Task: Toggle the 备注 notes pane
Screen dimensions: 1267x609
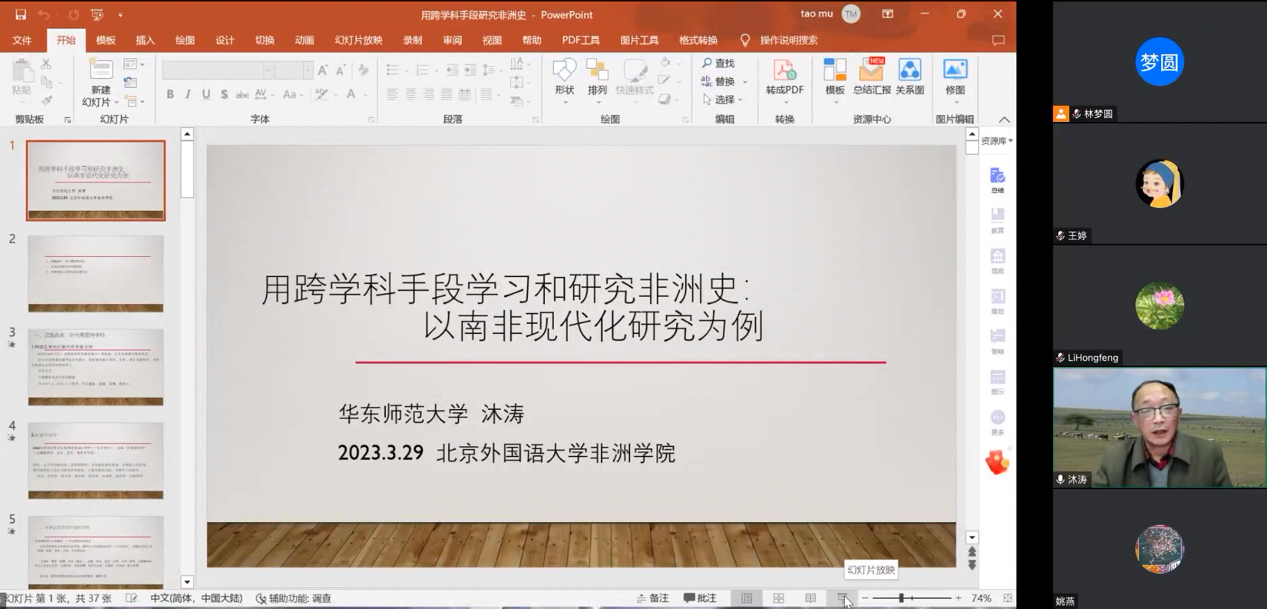Action: tap(652, 598)
